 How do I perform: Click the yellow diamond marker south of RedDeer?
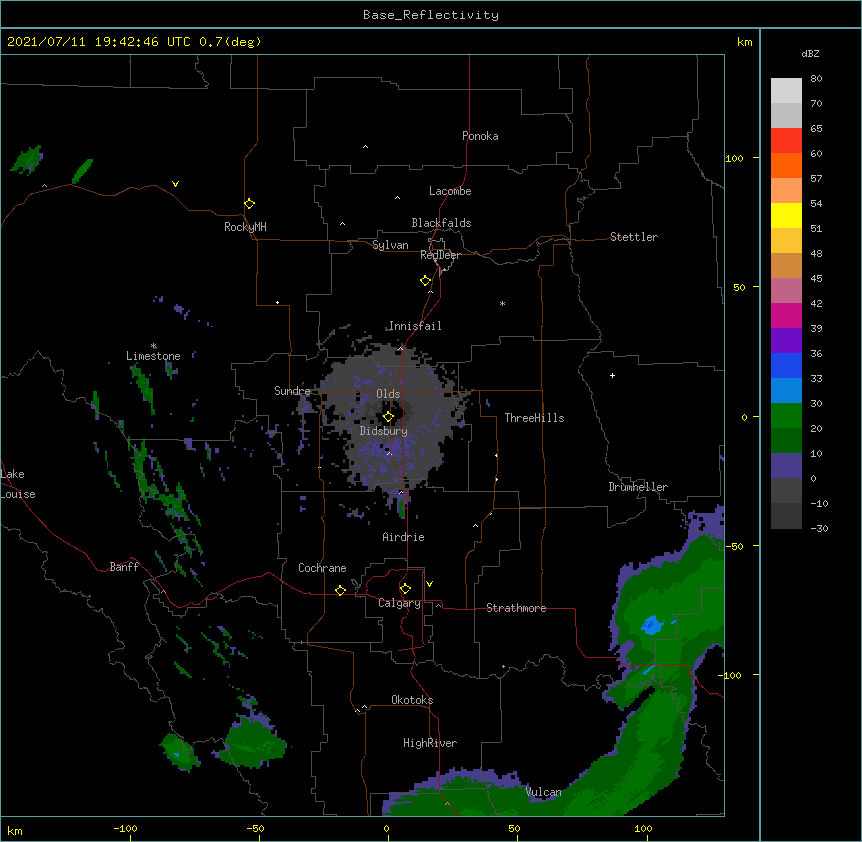426,281
